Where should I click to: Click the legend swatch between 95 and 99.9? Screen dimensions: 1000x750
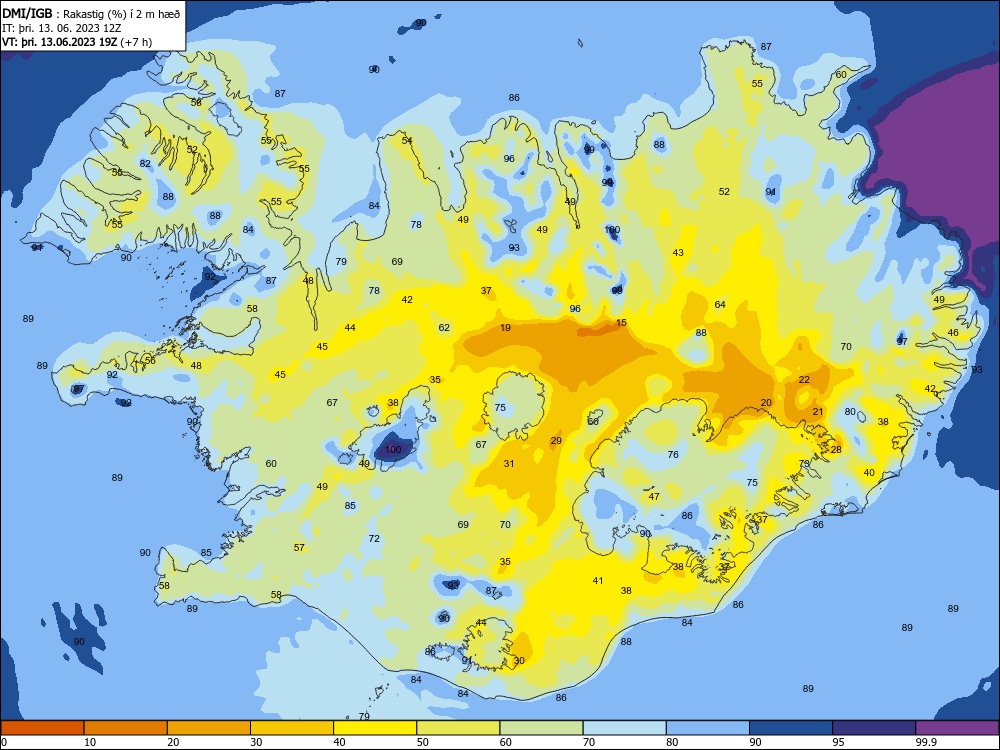point(874,728)
